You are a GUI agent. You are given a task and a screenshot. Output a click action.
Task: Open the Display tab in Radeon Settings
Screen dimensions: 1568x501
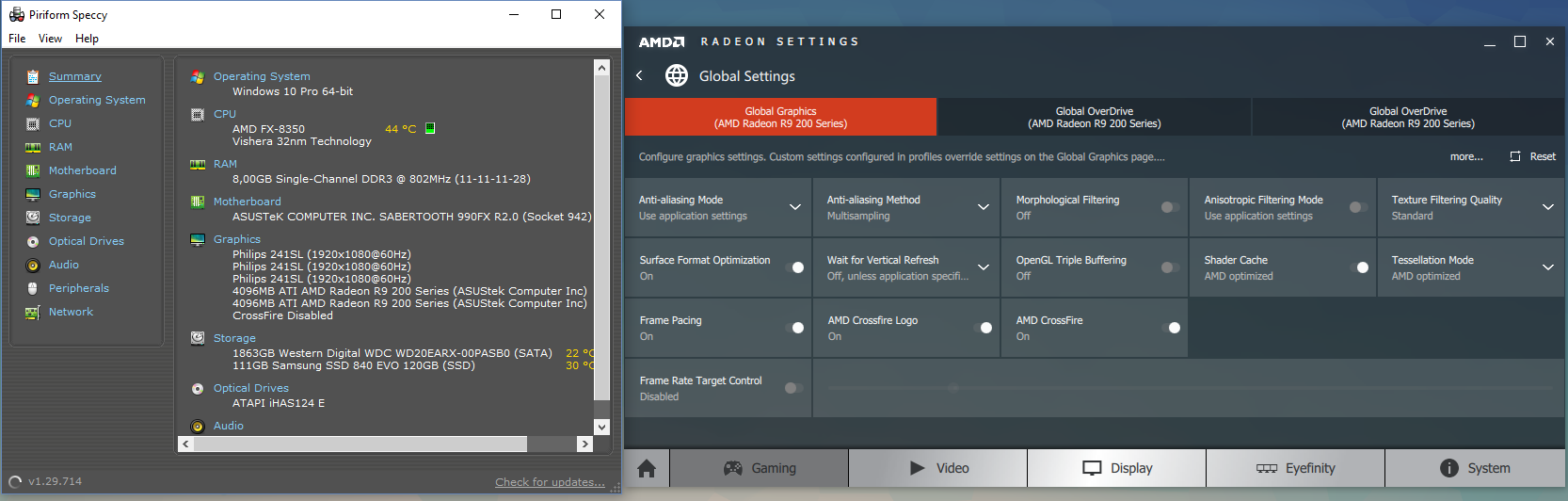pos(1117,468)
